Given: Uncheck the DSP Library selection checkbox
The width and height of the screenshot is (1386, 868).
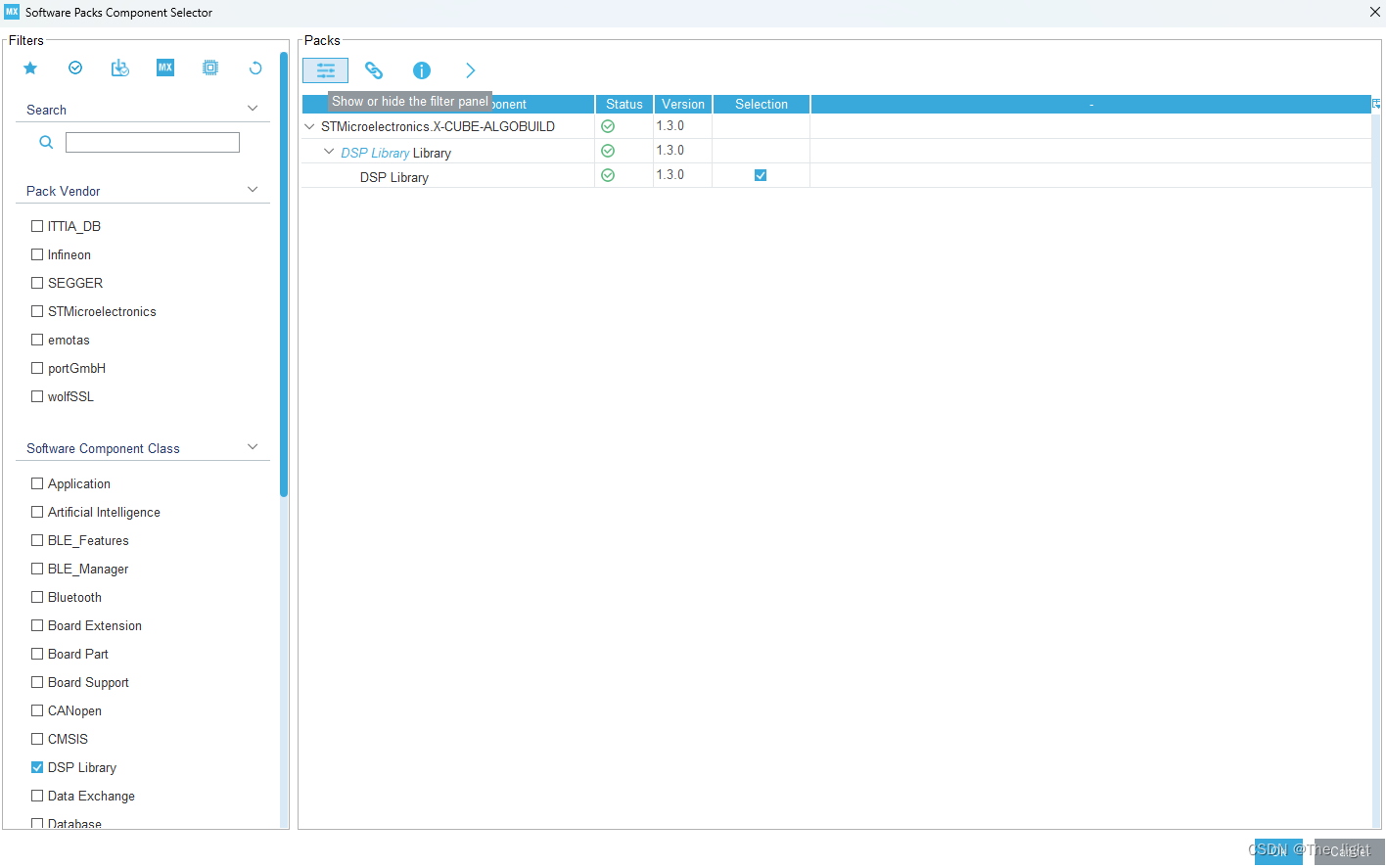Looking at the screenshot, I should click(x=761, y=174).
